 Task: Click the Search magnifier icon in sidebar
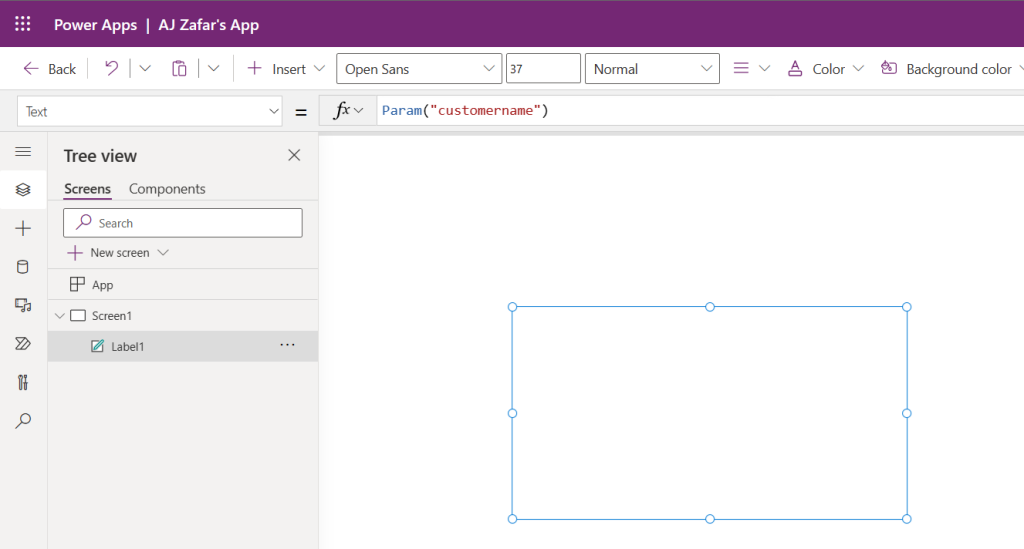(x=23, y=421)
